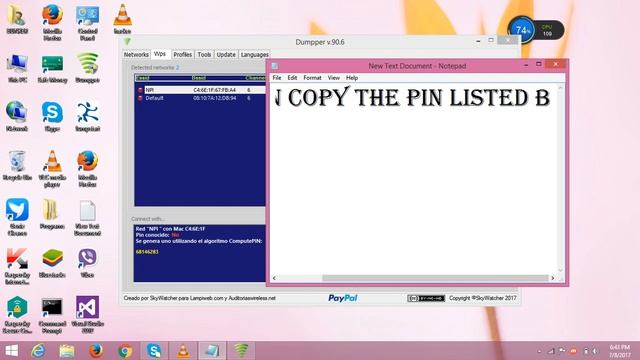
Task: Click the generated PIN 68146283 in Dumpper
Action: point(147,252)
